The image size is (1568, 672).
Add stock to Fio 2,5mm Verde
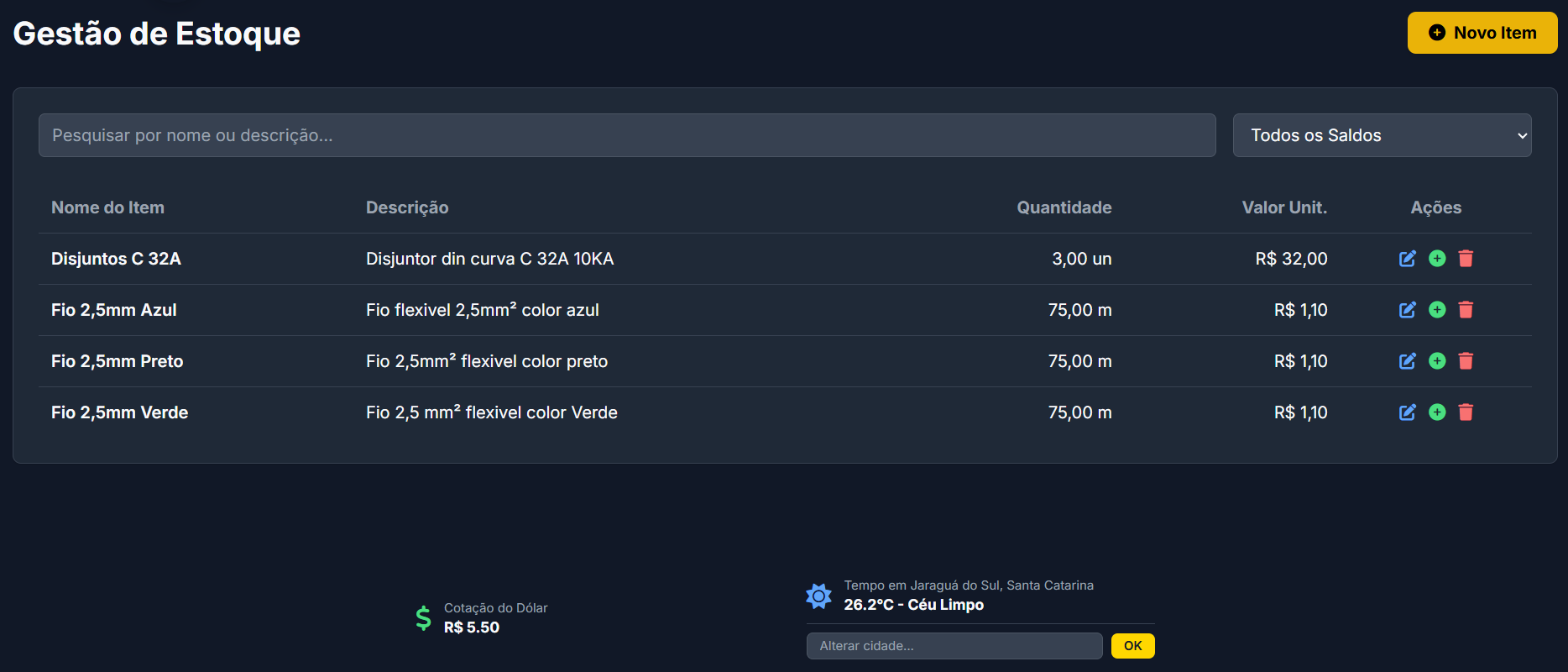(1437, 412)
